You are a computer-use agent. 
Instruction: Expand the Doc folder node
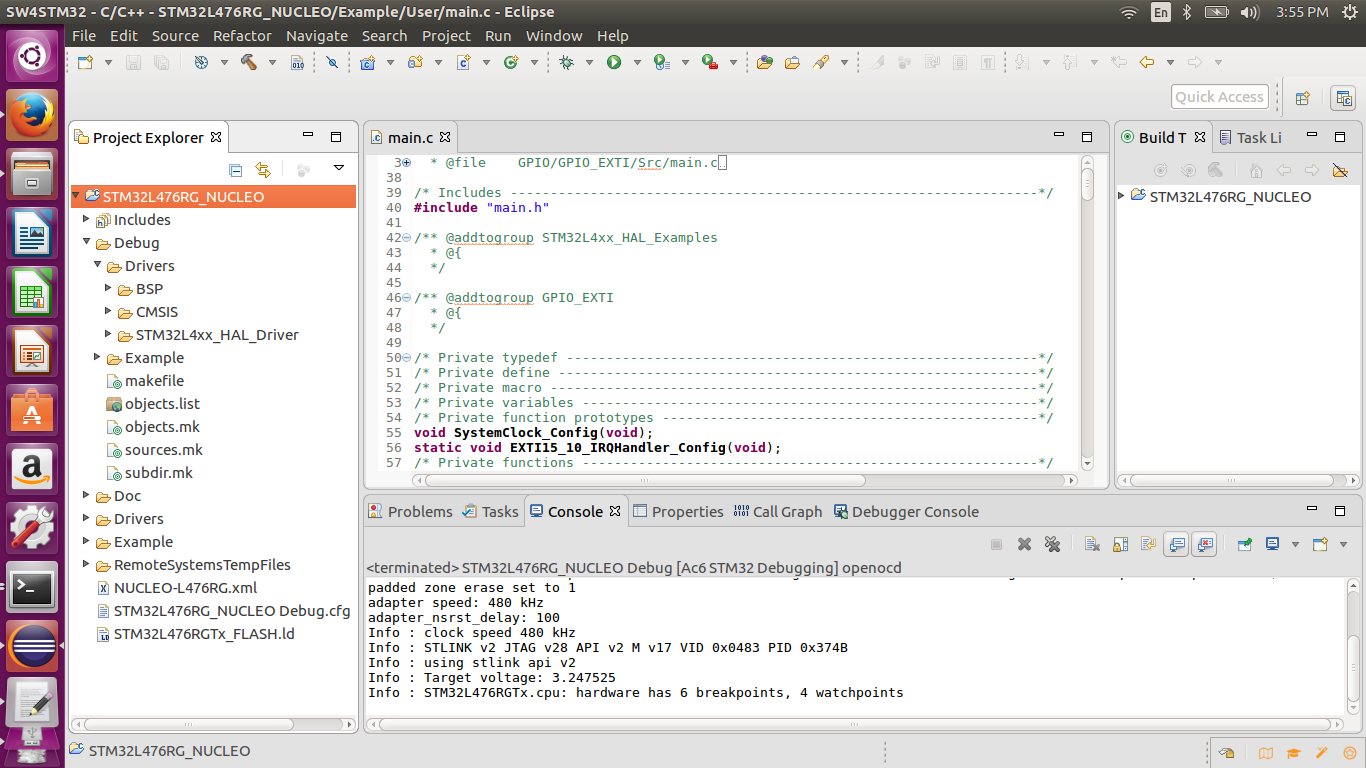(87, 496)
